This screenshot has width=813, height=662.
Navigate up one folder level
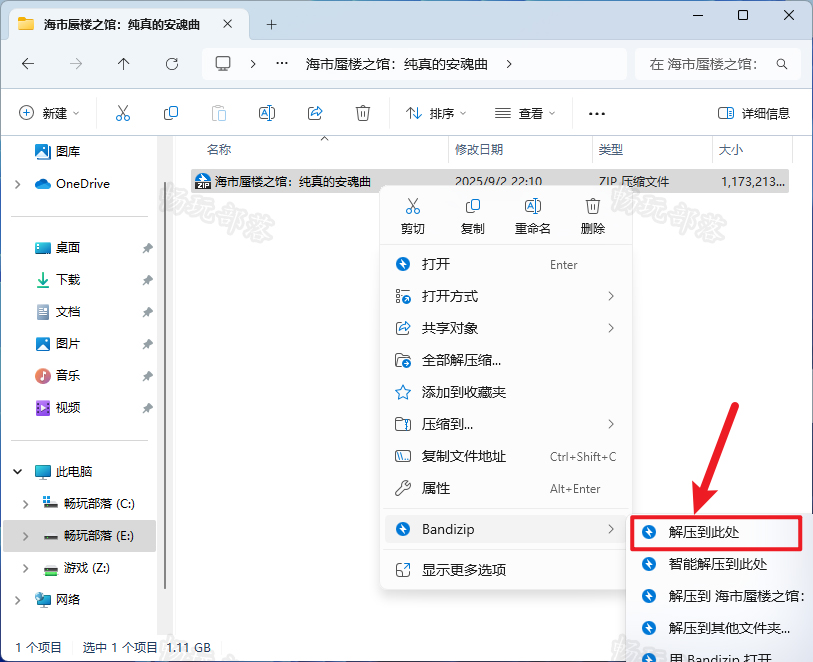[x=123, y=64]
